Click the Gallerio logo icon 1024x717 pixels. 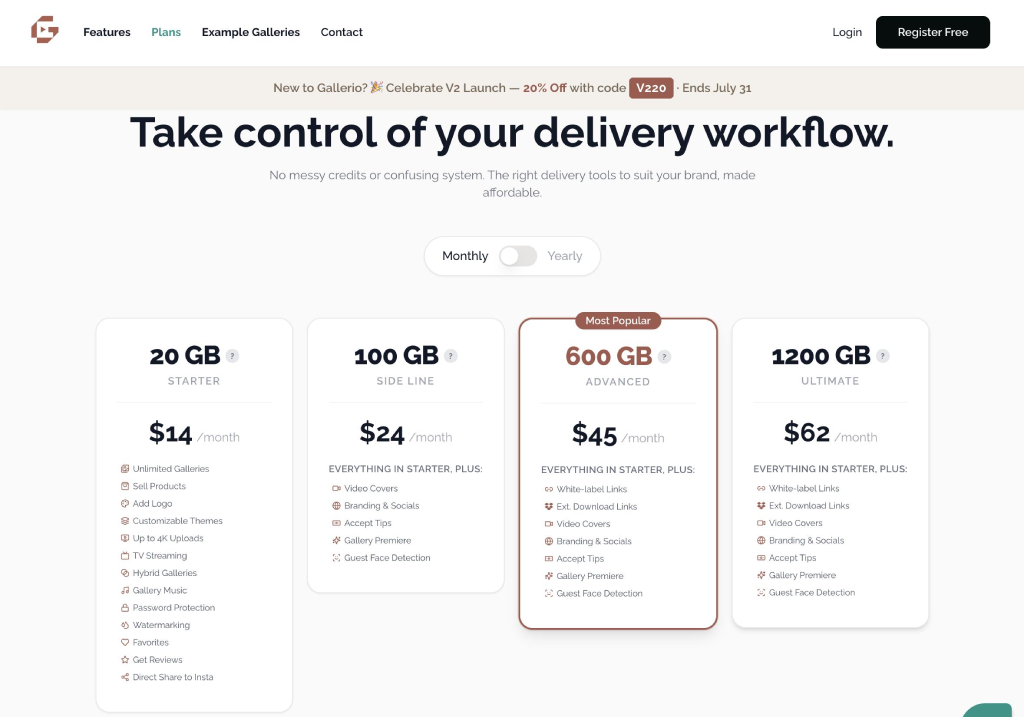tap(45, 30)
